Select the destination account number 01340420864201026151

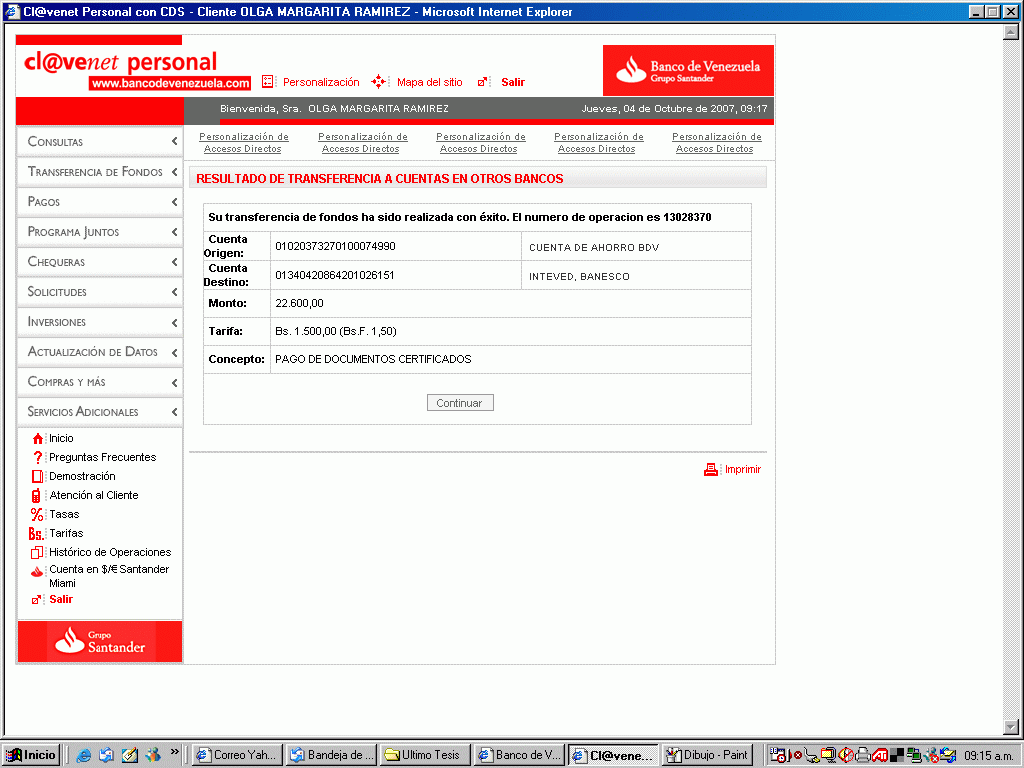click(334, 275)
